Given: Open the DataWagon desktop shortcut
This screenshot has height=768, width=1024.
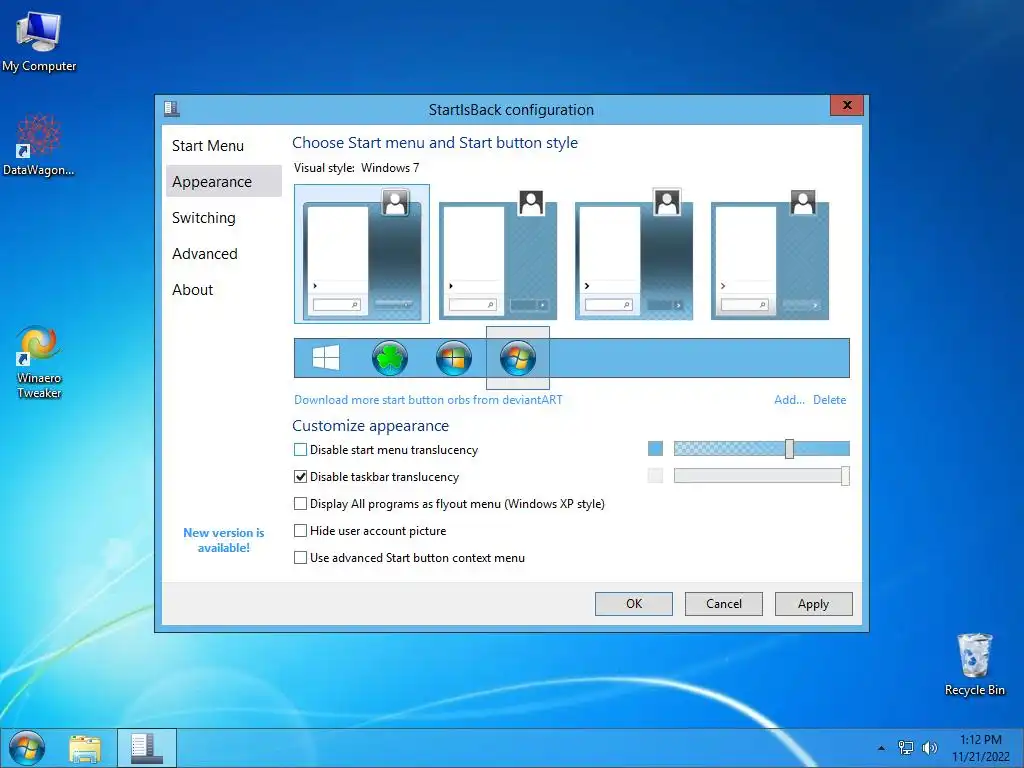Looking at the screenshot, I should [x=39, y=145].
